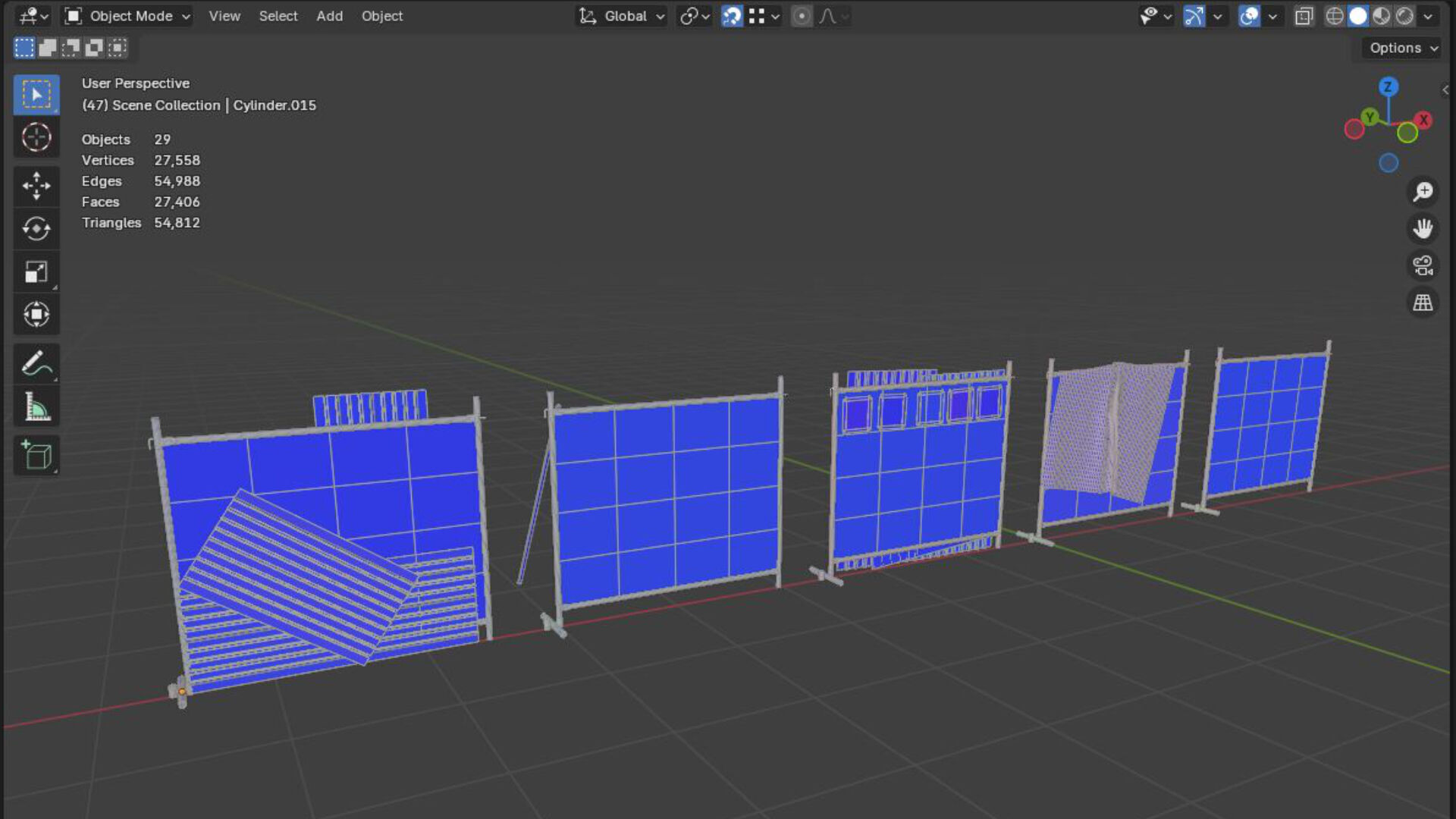
Task: Open the Object Mode dropdown
Action: tap(127, 16)
